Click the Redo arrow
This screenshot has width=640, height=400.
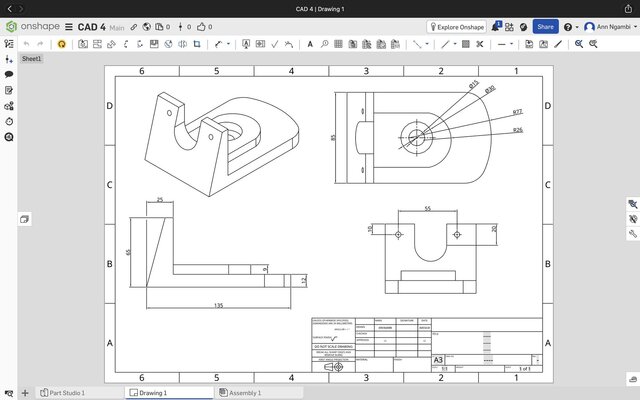tap(40, 44)
